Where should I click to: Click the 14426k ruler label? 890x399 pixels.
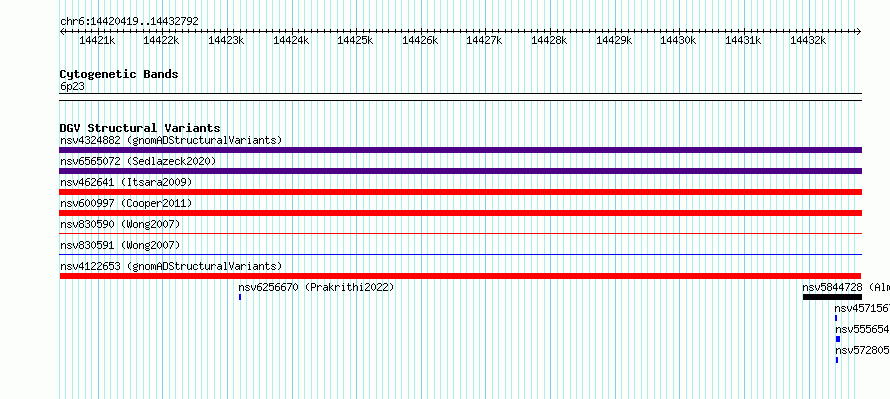(420, 40)
